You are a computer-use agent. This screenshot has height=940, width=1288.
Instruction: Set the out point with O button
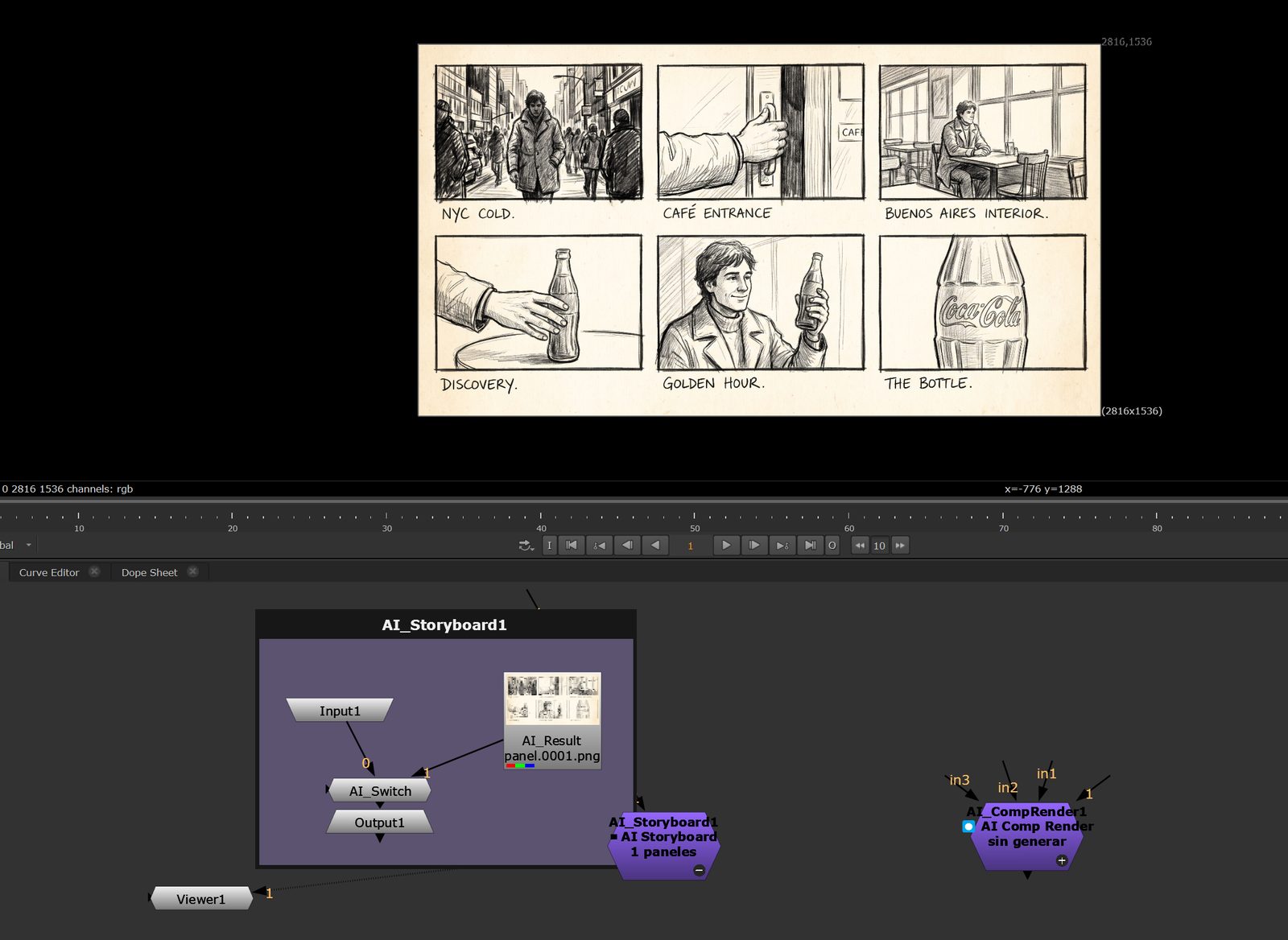(832, 546)
